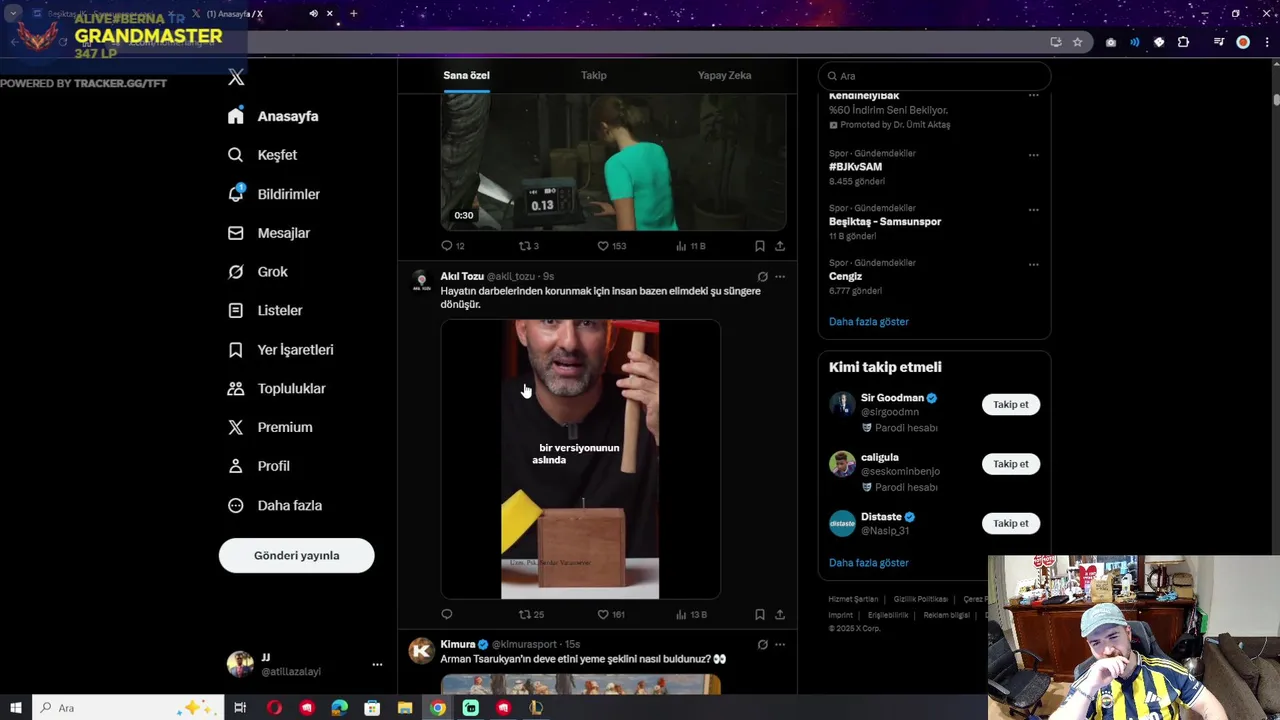Open Premium from the sidebar
This screenshot has width=1280, height=720.
coord(270,427)
